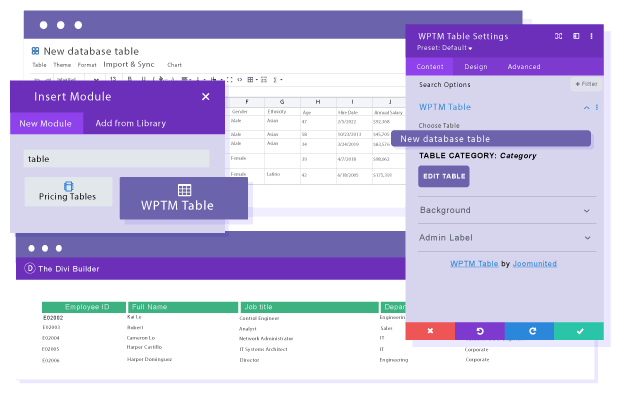
Task: Close the Insert Module dialog
Action: [206, 96]
